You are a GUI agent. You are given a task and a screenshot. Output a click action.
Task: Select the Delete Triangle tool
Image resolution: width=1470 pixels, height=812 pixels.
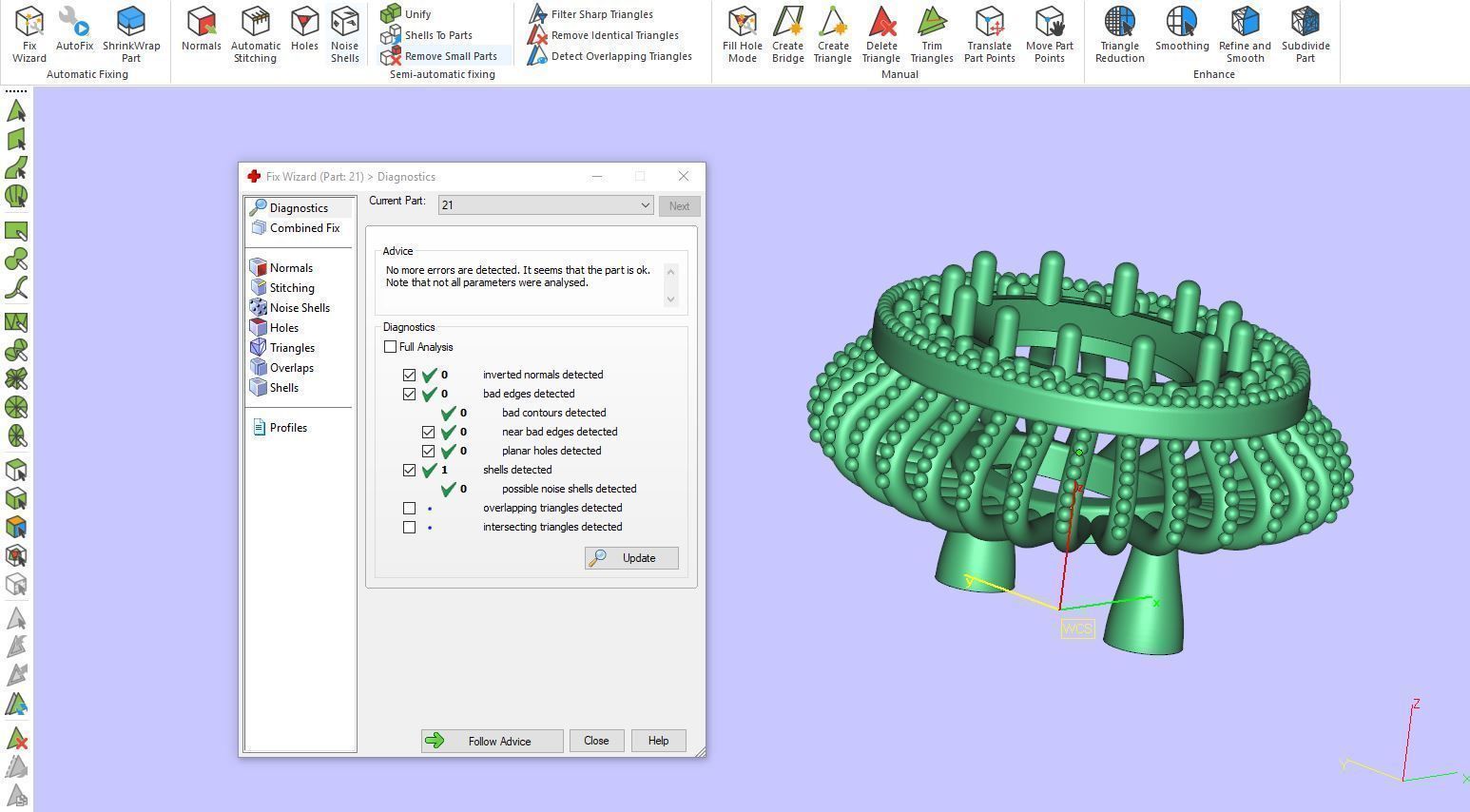[x=881, y=34]
